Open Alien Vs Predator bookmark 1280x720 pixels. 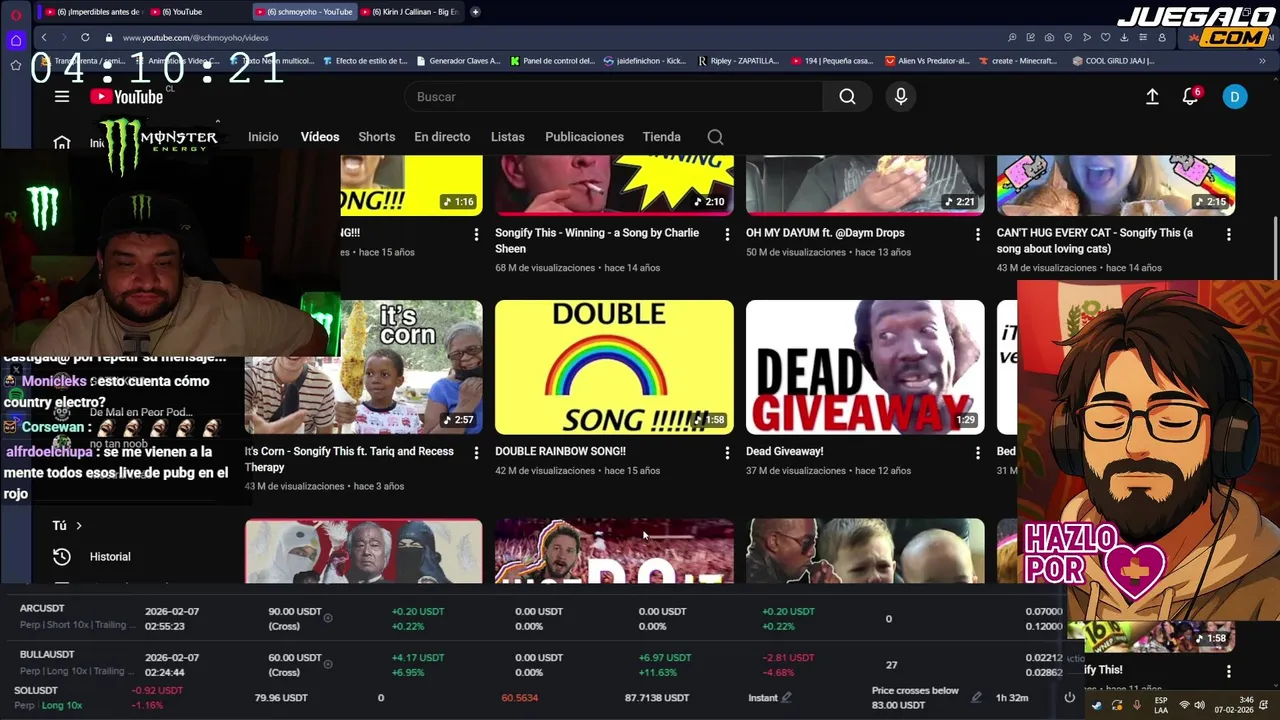(927, 61)
